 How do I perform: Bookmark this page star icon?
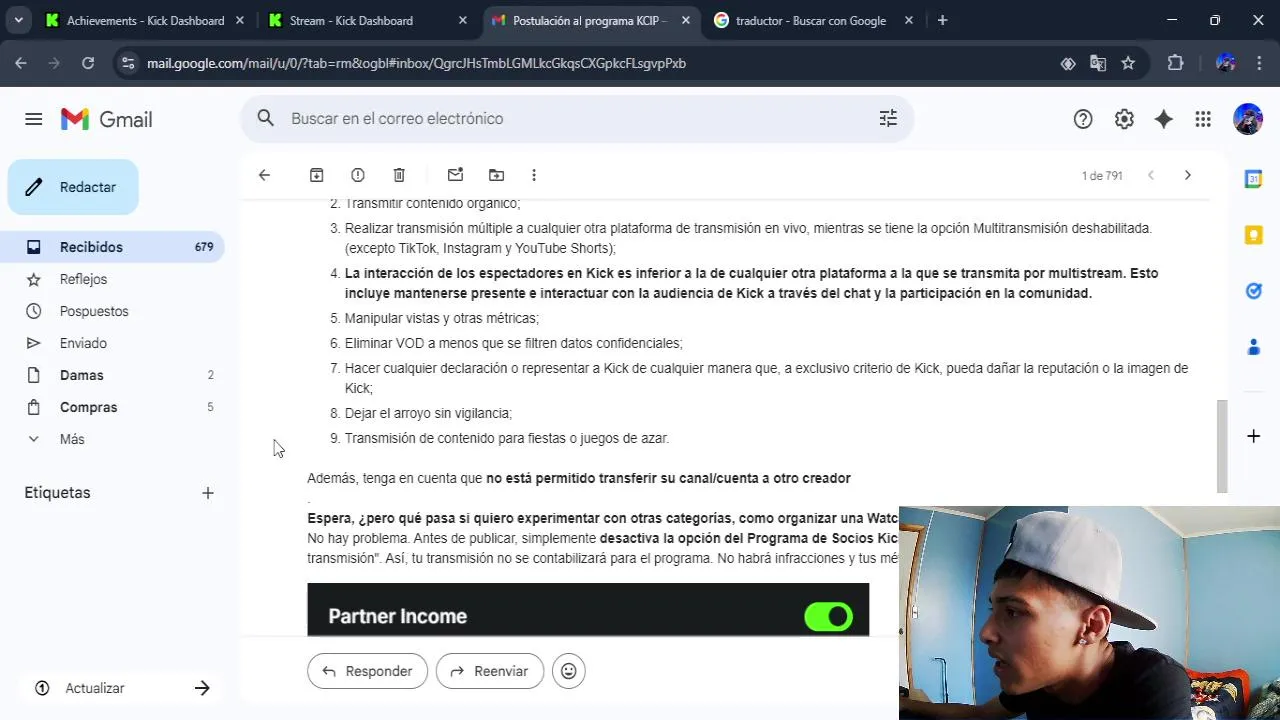[x=1128, y=63]
